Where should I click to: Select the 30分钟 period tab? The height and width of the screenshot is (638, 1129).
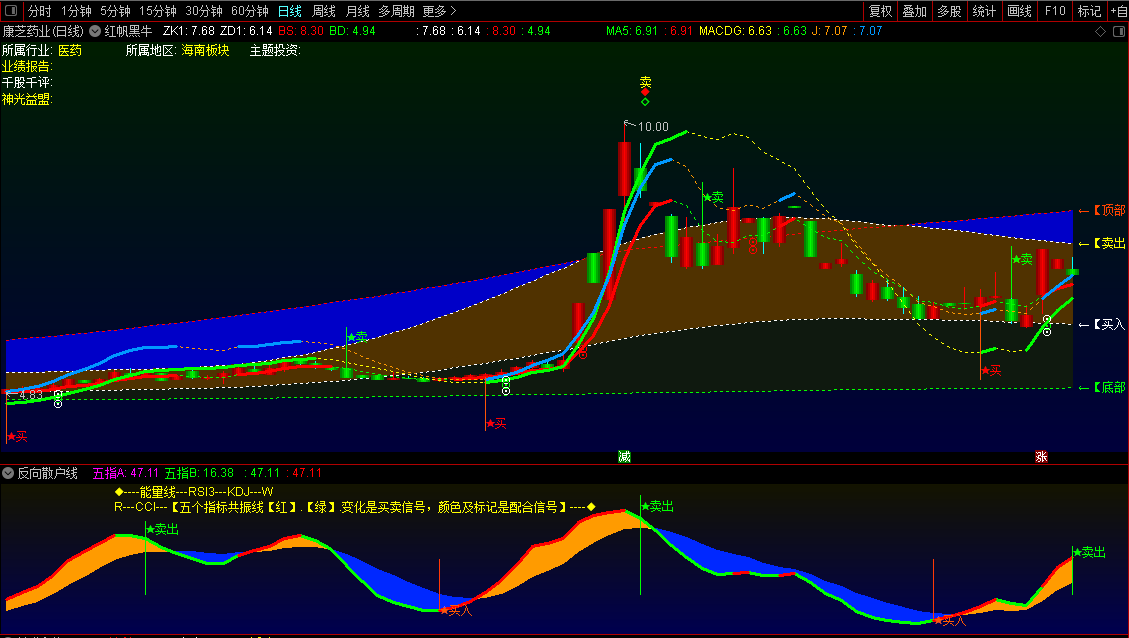click(x=204, y=12)
